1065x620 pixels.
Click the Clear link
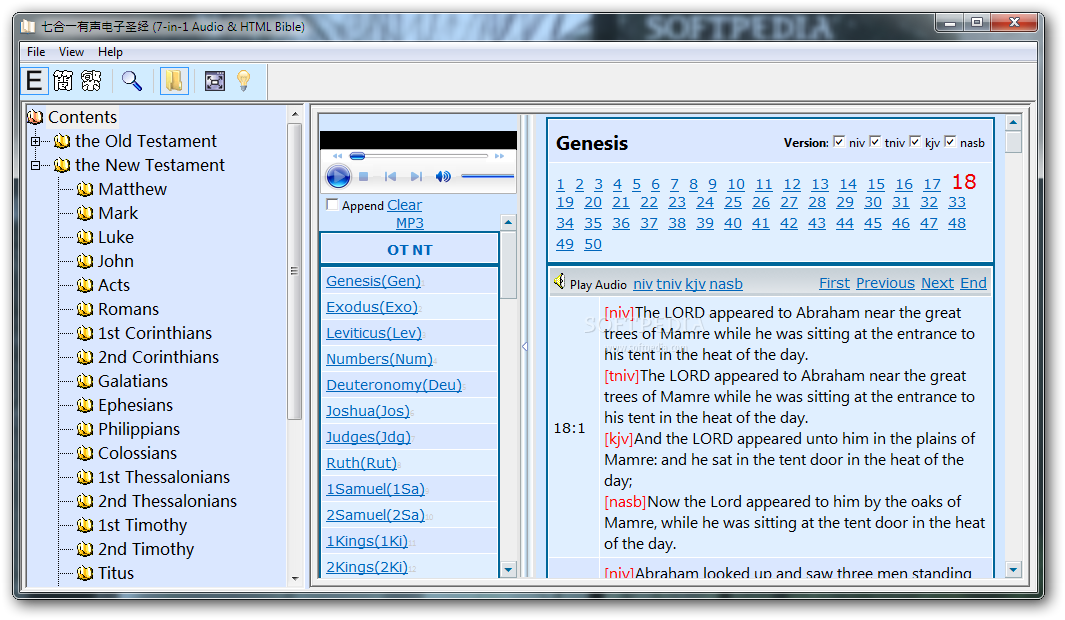404,205
